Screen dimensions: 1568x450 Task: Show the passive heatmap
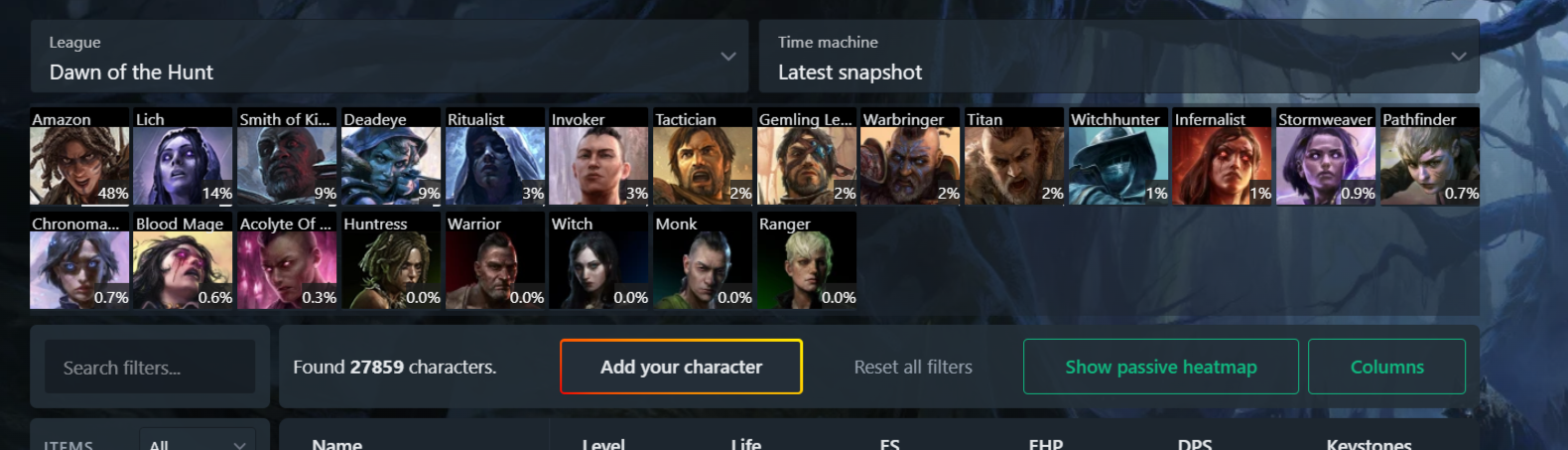tap(1161, 367)
